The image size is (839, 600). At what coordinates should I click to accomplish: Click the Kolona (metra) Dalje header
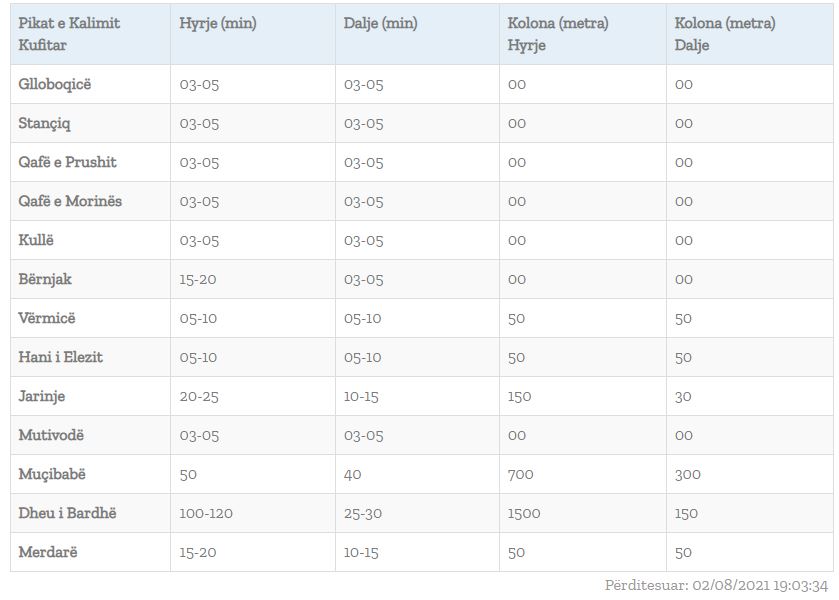[x=725, y=34]
